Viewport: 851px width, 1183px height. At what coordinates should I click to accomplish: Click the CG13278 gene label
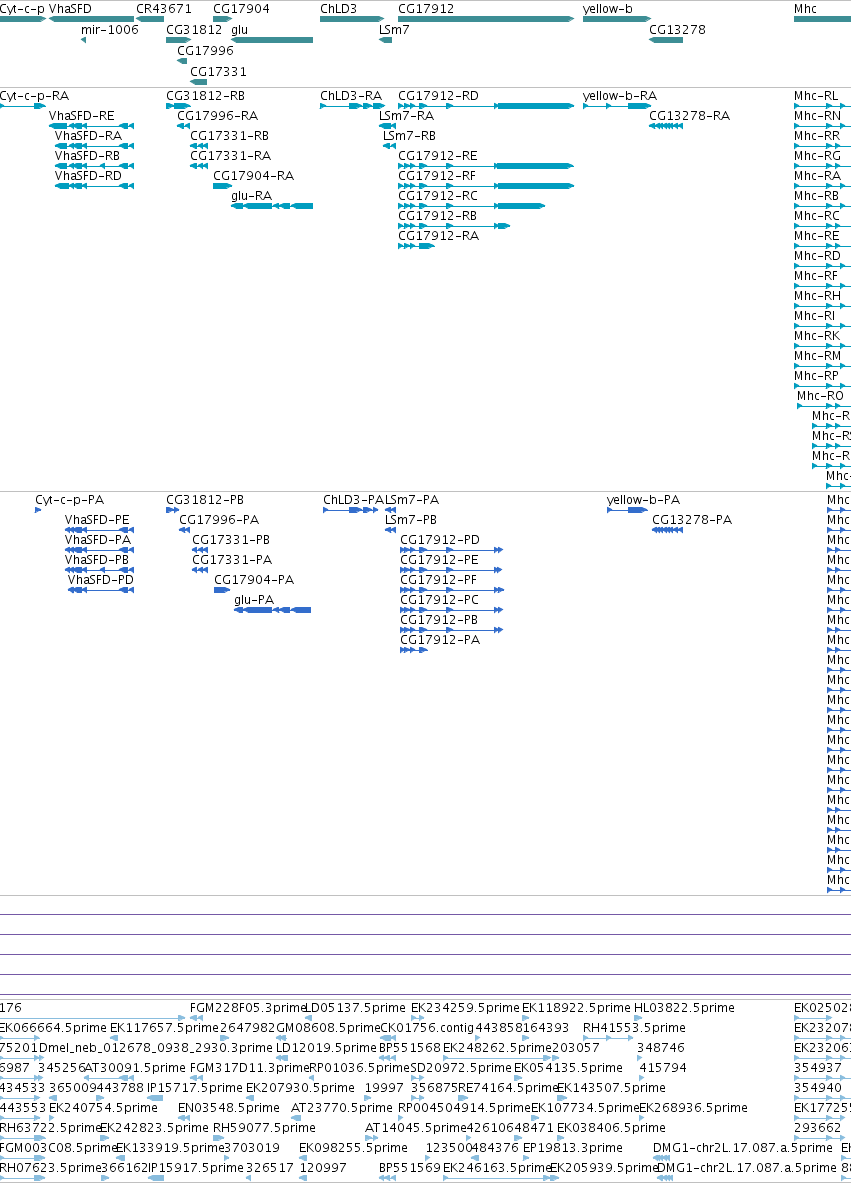(x=677, y=29)
